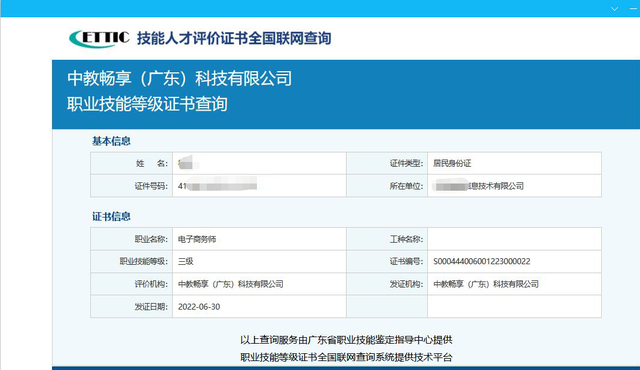
Task: Click the 证书编号 label cell
Action: [387, 261]
